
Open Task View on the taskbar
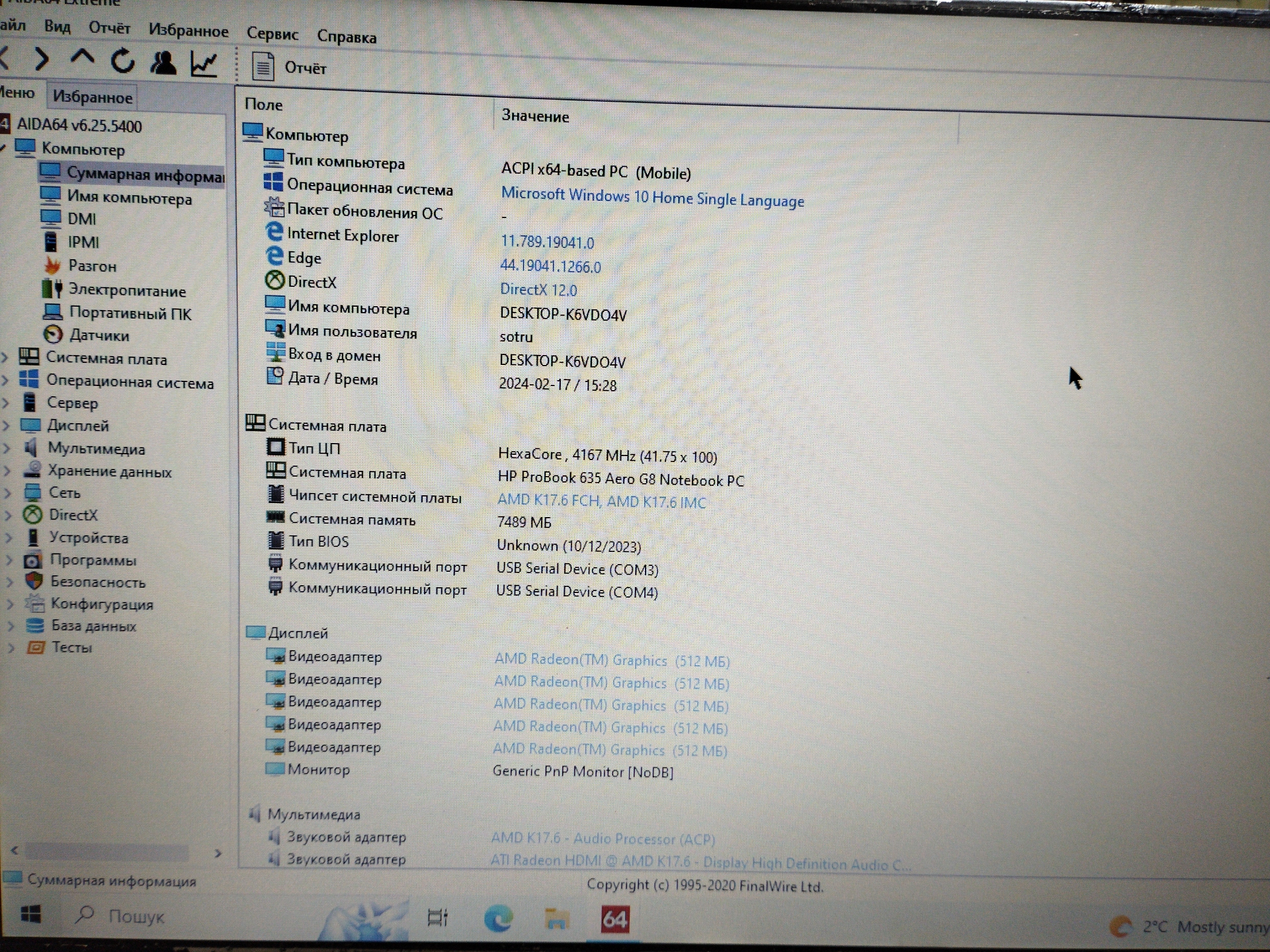437,918
